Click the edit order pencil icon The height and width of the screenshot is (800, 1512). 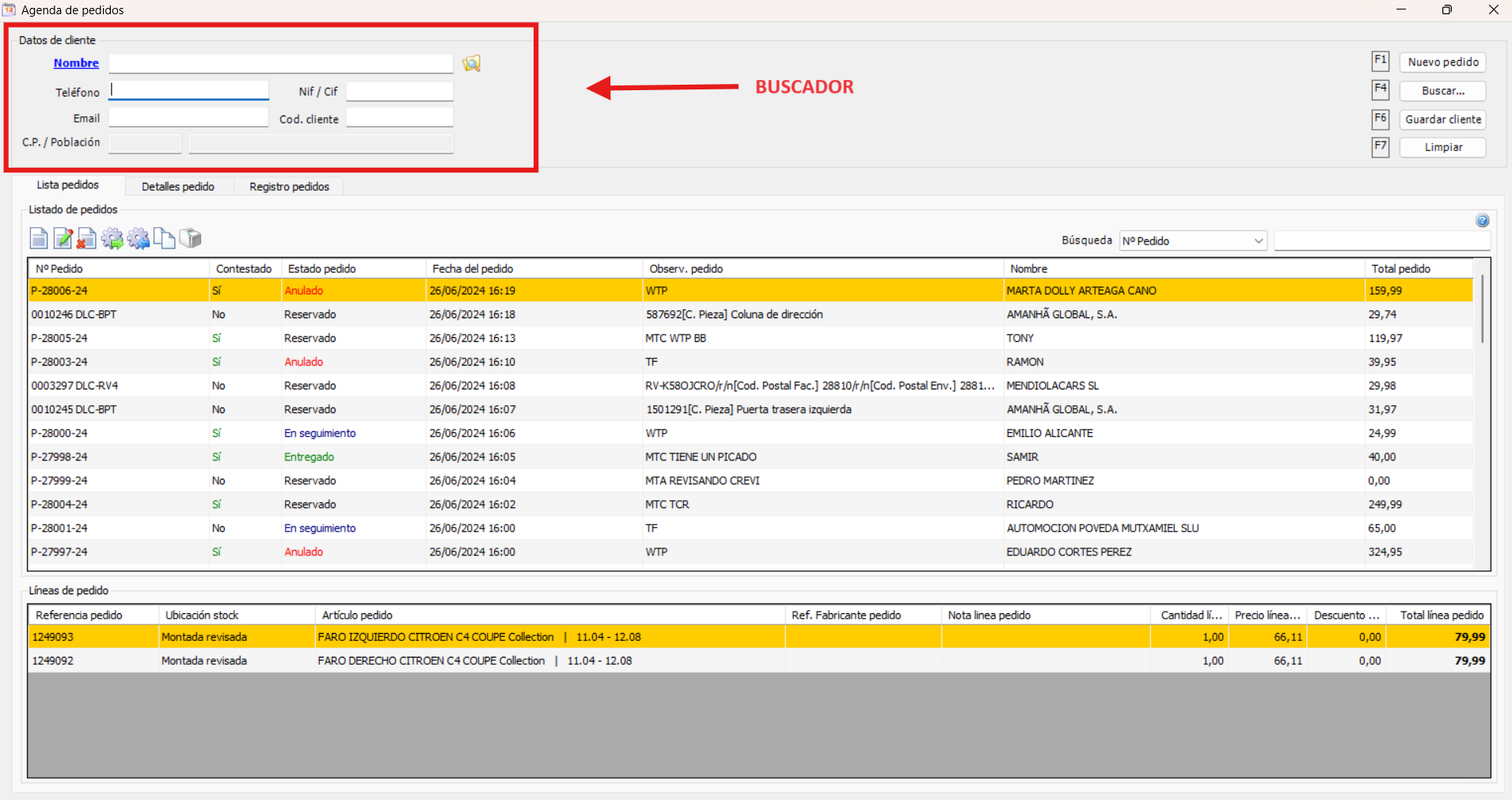63,238
